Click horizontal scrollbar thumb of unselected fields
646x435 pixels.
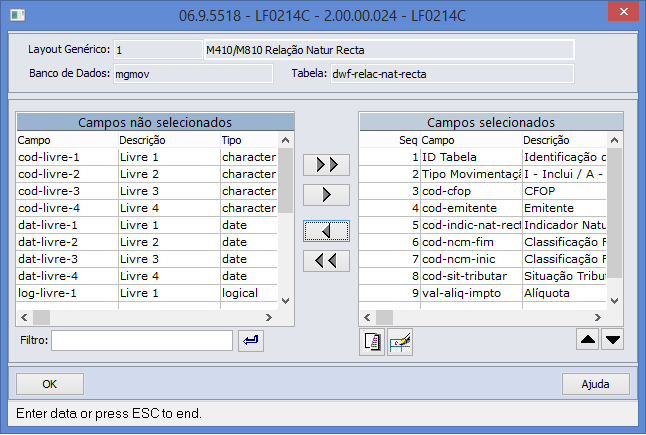41,318
